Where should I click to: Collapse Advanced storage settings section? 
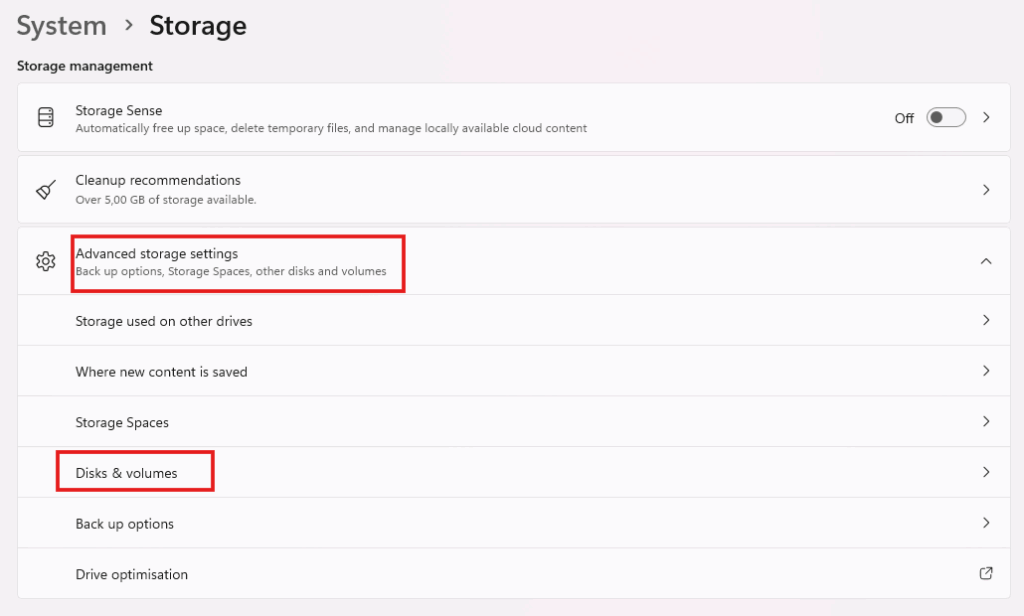986,261
